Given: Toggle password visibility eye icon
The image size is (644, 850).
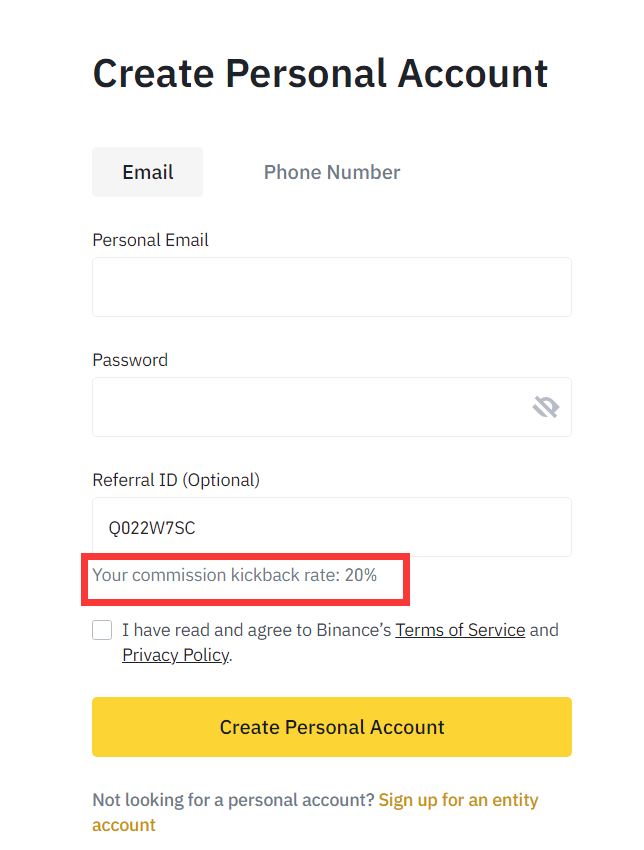Looking at the screenshot, I should tap(546, 407).
